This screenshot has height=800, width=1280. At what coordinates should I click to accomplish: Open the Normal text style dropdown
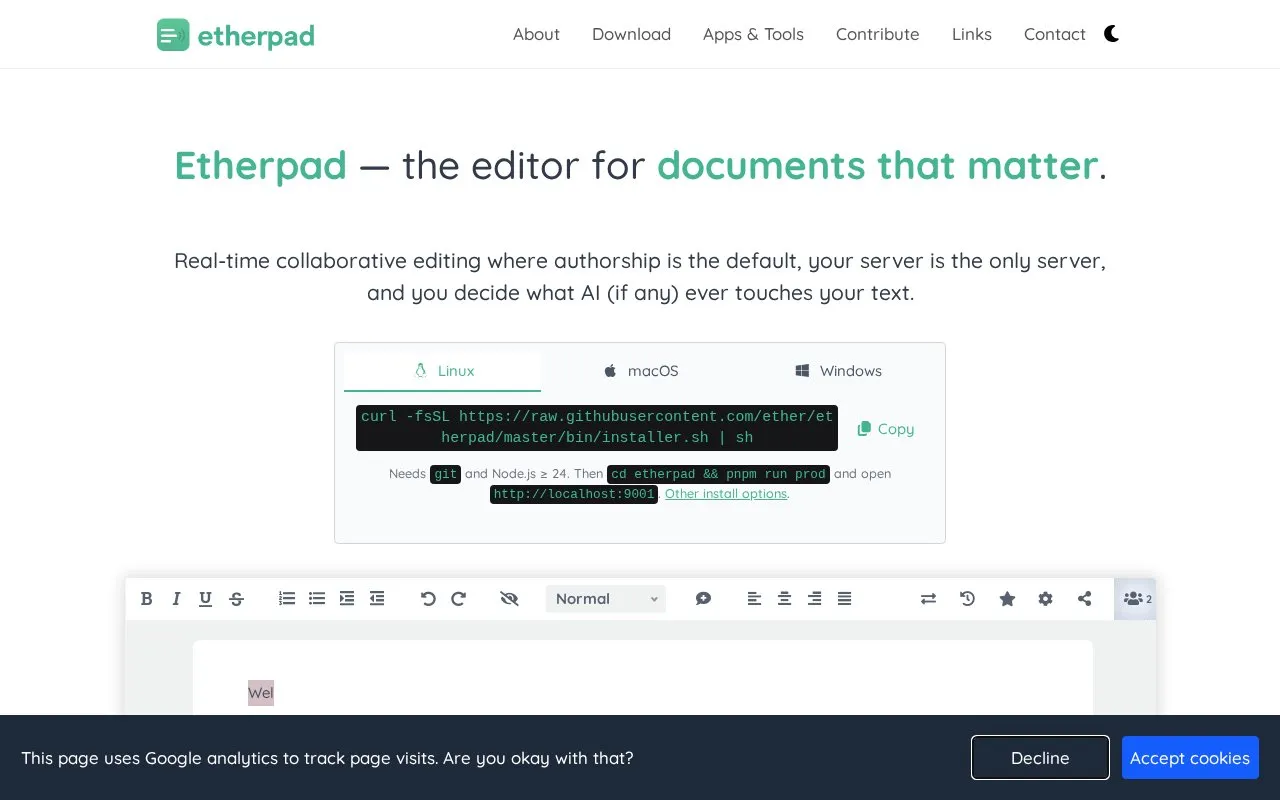click(606, 599)
